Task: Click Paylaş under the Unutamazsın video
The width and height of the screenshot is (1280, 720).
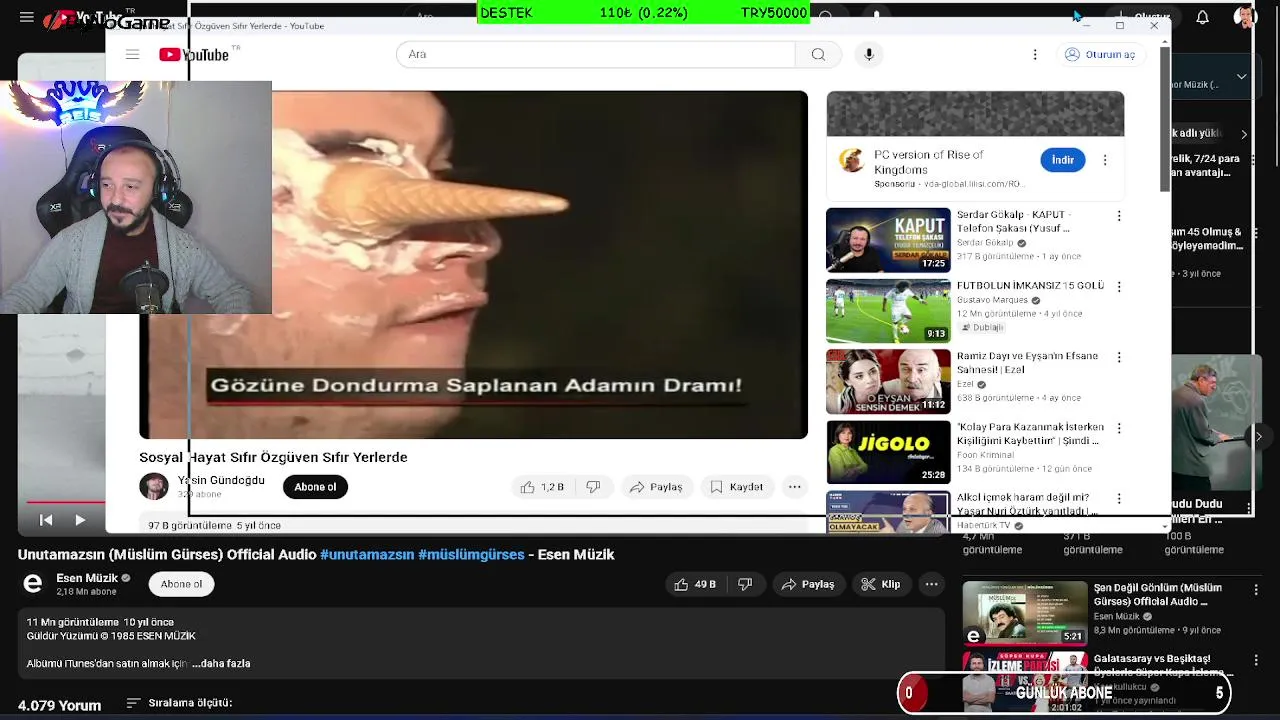Action: [808, 584]
